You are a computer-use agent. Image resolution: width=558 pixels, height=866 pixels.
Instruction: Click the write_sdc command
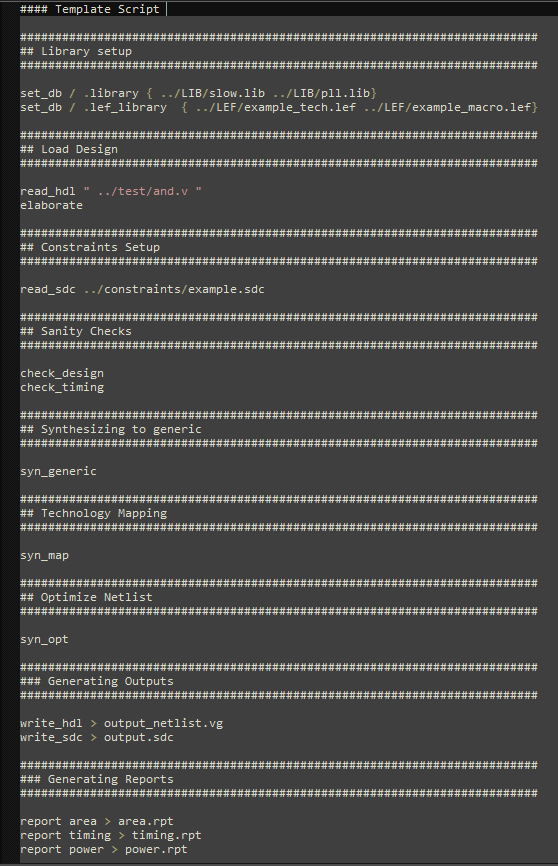coord(51,737)
